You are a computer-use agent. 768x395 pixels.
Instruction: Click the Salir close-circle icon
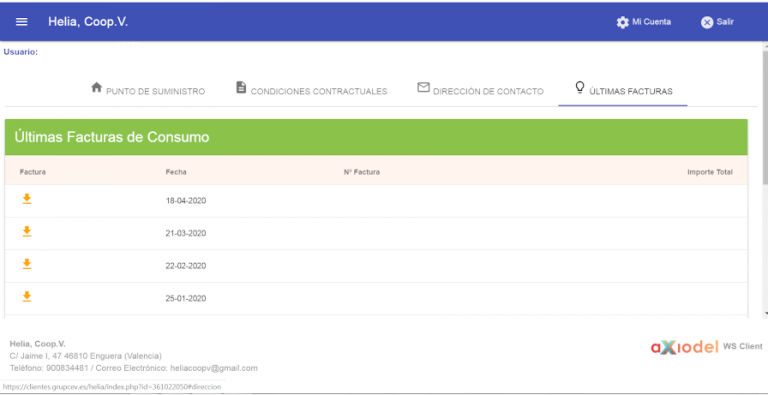[x=707, y=23]
